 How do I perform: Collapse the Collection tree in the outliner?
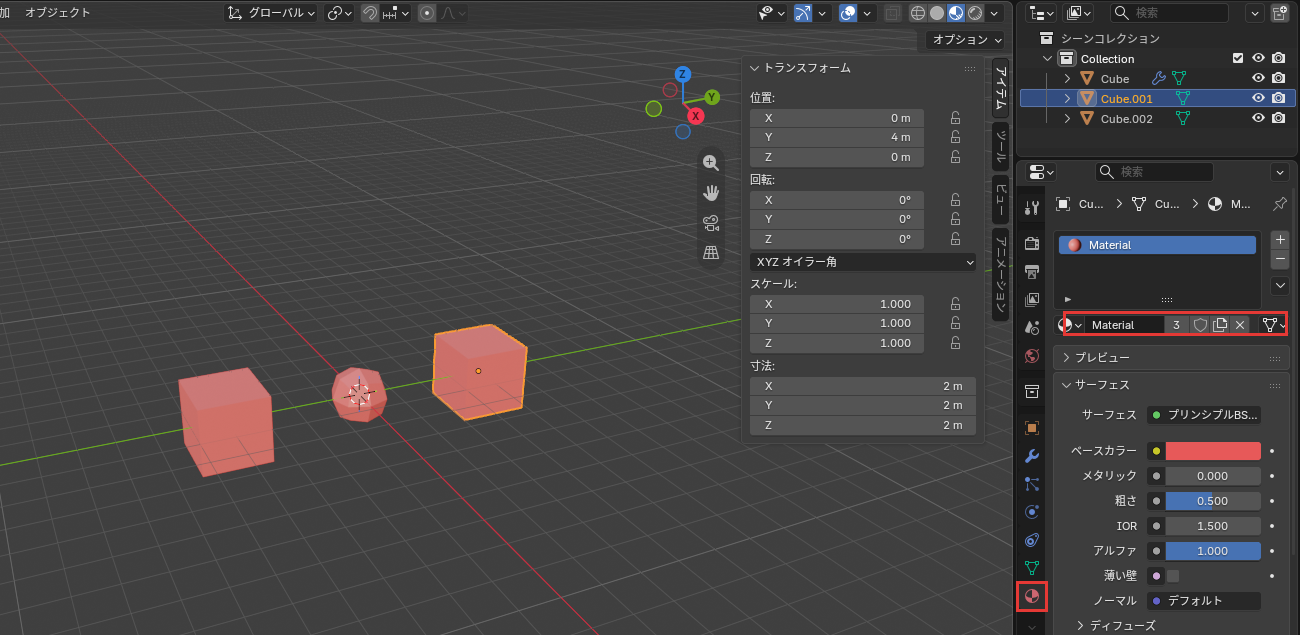[x=1048, y=59]
